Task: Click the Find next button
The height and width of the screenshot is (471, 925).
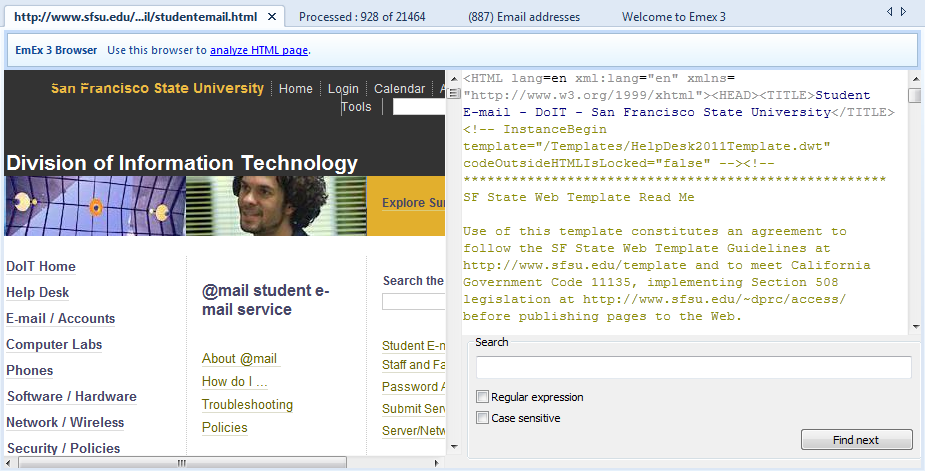Action: pyautogui.click(x=857, y=440)
